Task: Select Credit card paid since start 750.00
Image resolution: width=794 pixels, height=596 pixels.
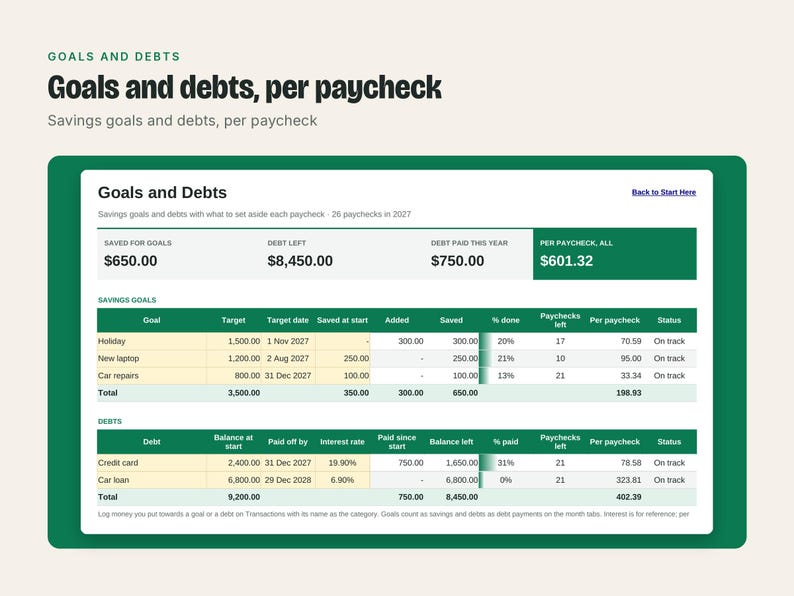Action: pos(410,463)
